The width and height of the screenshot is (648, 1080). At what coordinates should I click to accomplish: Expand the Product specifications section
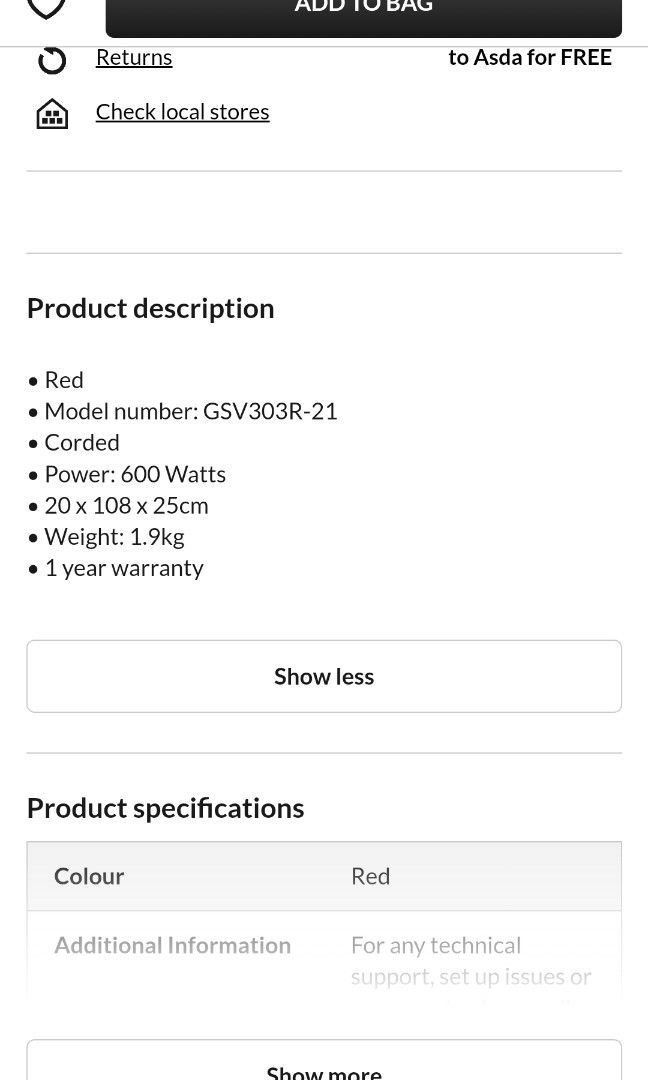323,1068
